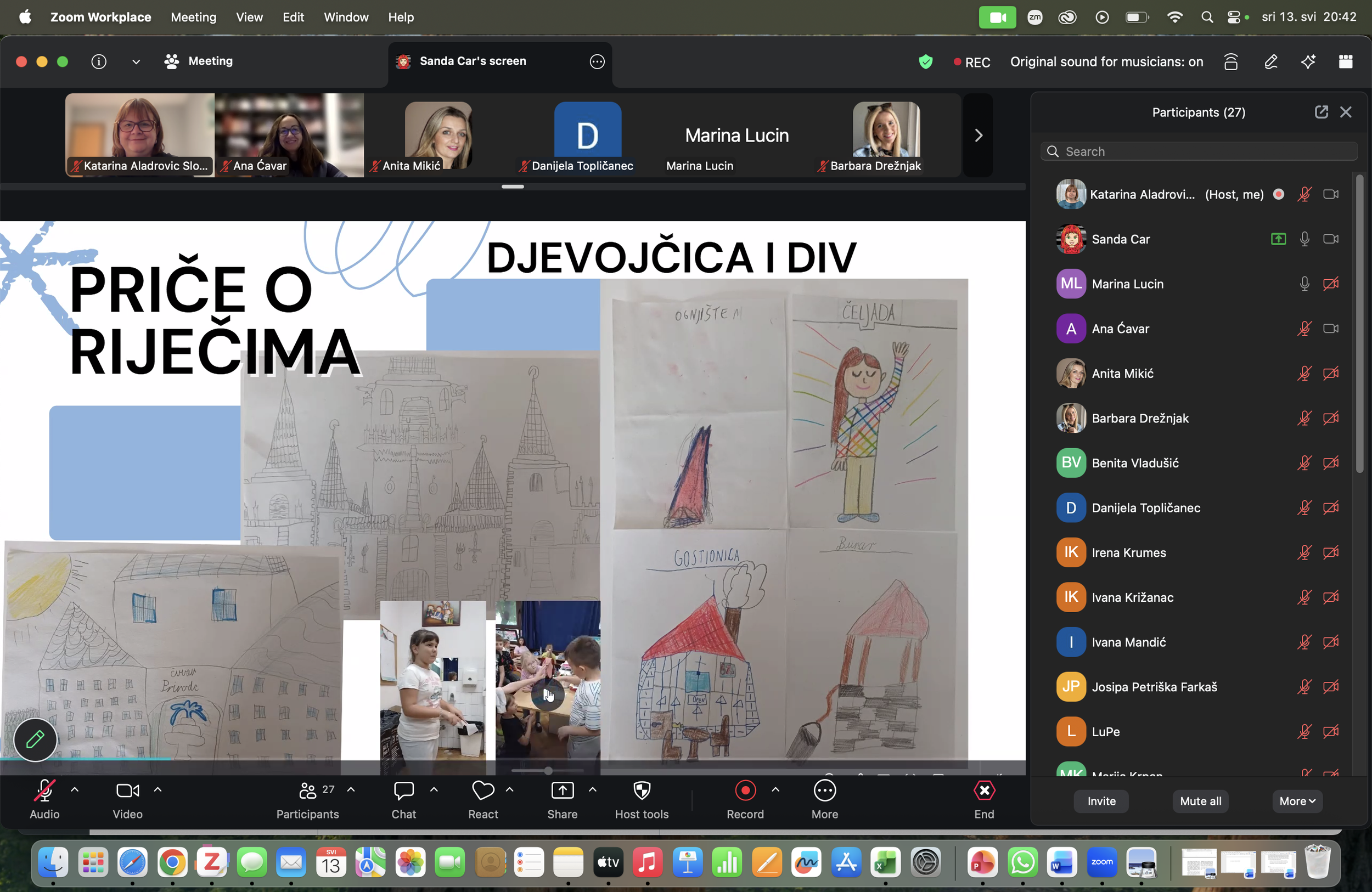Open WhatsApp from the Dock
This screenshot has width=1372, height=892.
1022,862
